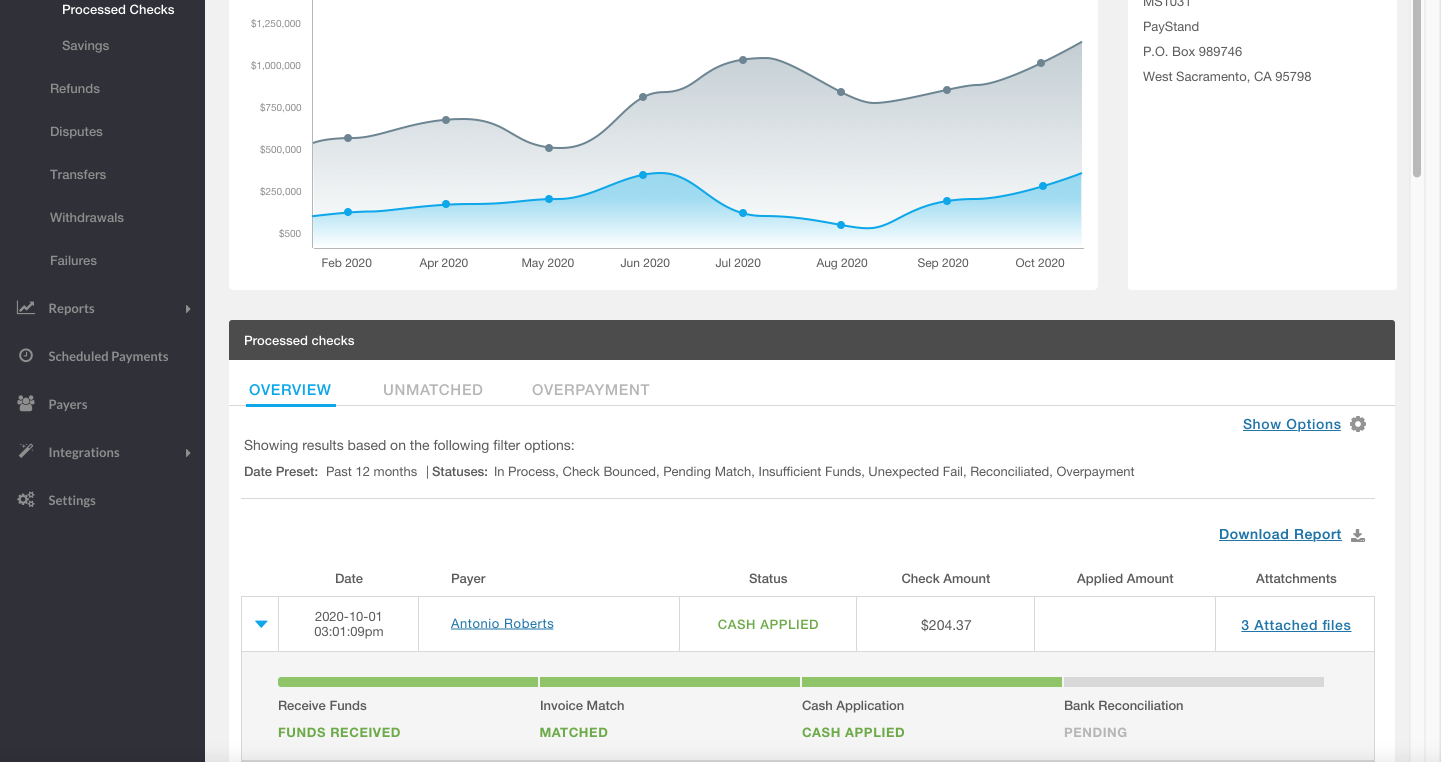Click the vertical scrollbar on the right
This screenshot has height=762, width=1441.
[x=1417, y=90]
